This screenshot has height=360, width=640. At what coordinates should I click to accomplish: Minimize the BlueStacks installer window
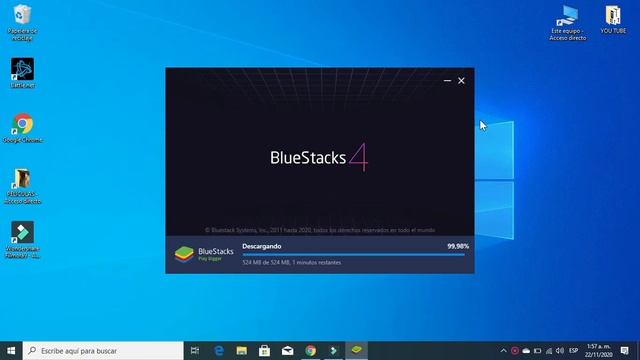click(447, 81)
